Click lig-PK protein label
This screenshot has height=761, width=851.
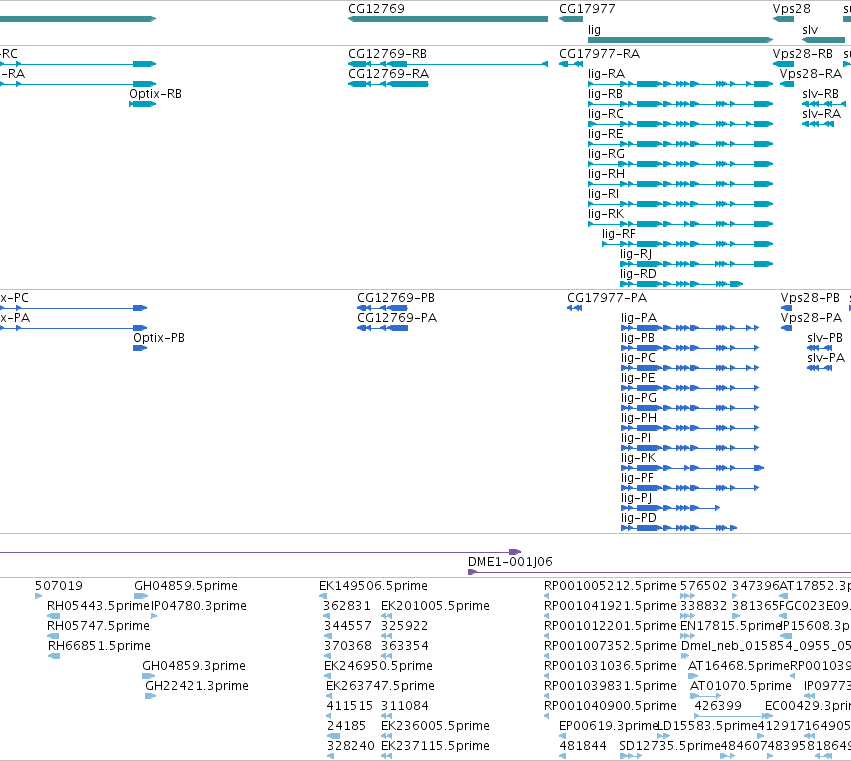tap(638, 458)
